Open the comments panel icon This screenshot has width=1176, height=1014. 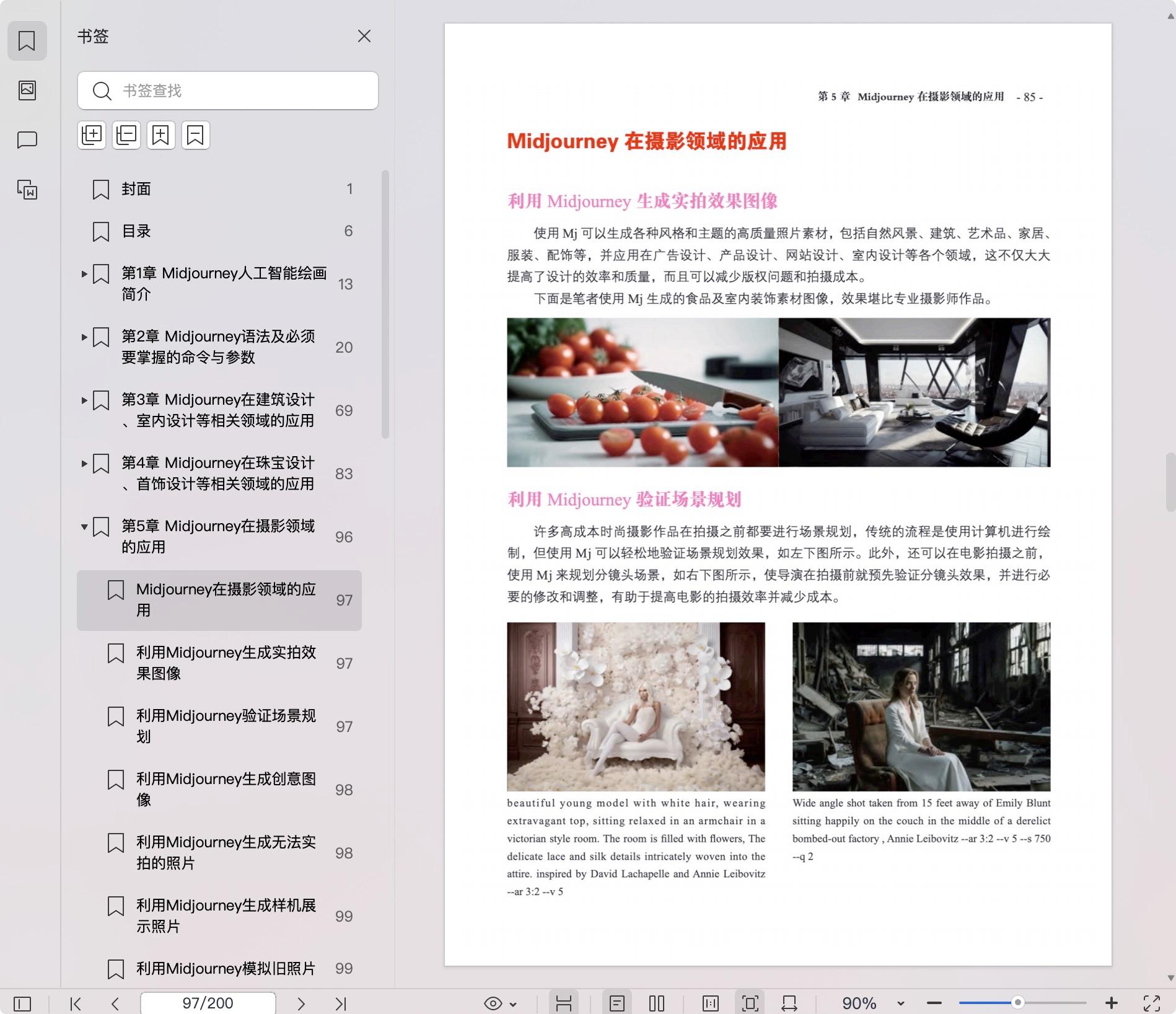[27, 140]
